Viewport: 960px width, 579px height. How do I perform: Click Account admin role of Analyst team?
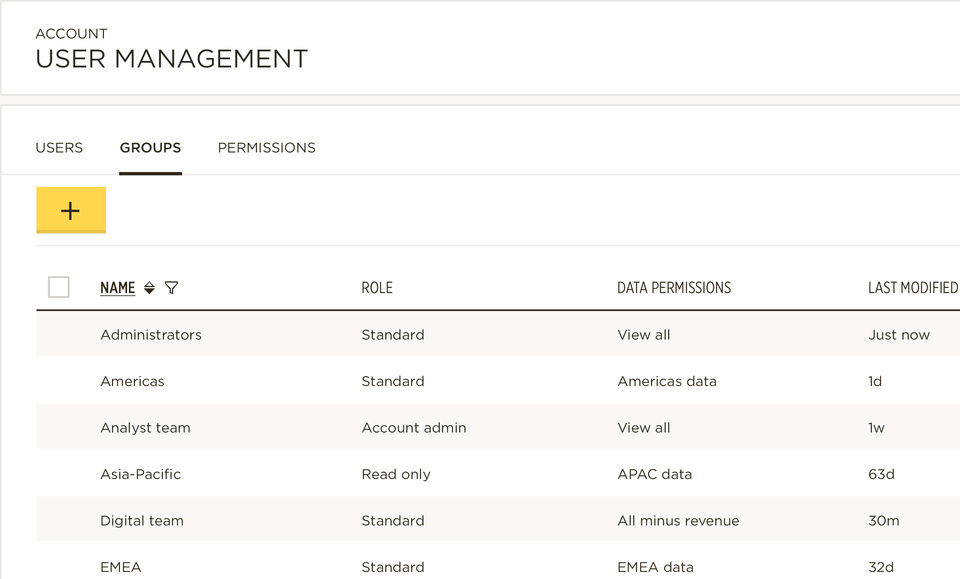(x=414, y=428)
